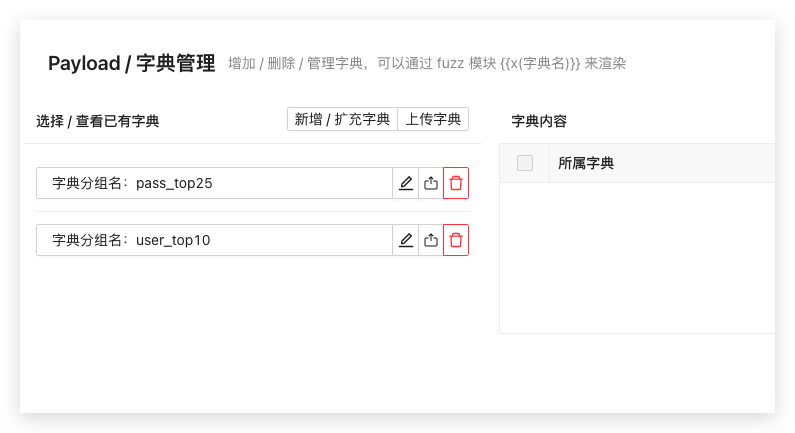This screenshot has height=433, width=795.
Task: Select the 字典分组名: pass_top25 entry
Action: coord(214,183)
